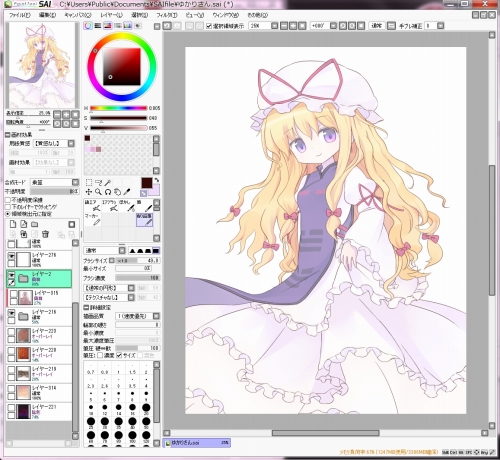The image size is (500, 460).
Task: Open the canvas zoom percentage dropdown
Action: coord(274,26)
